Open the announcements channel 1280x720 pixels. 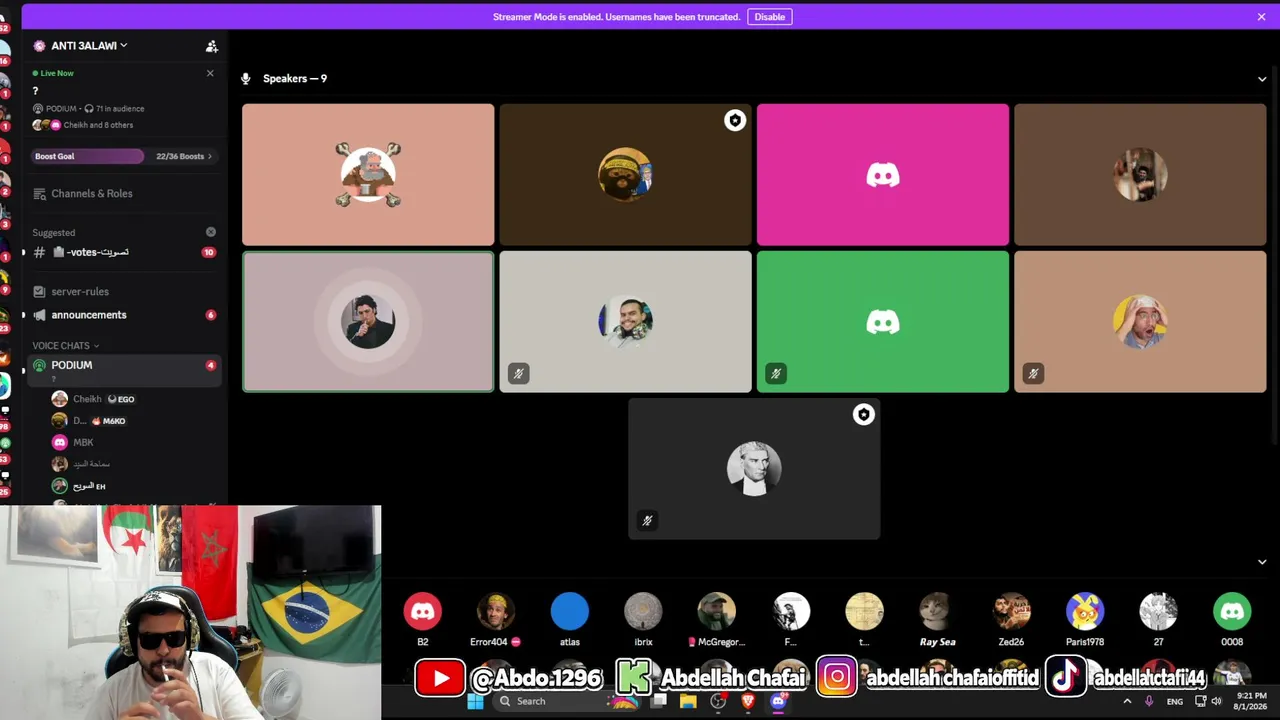point(123,315)
